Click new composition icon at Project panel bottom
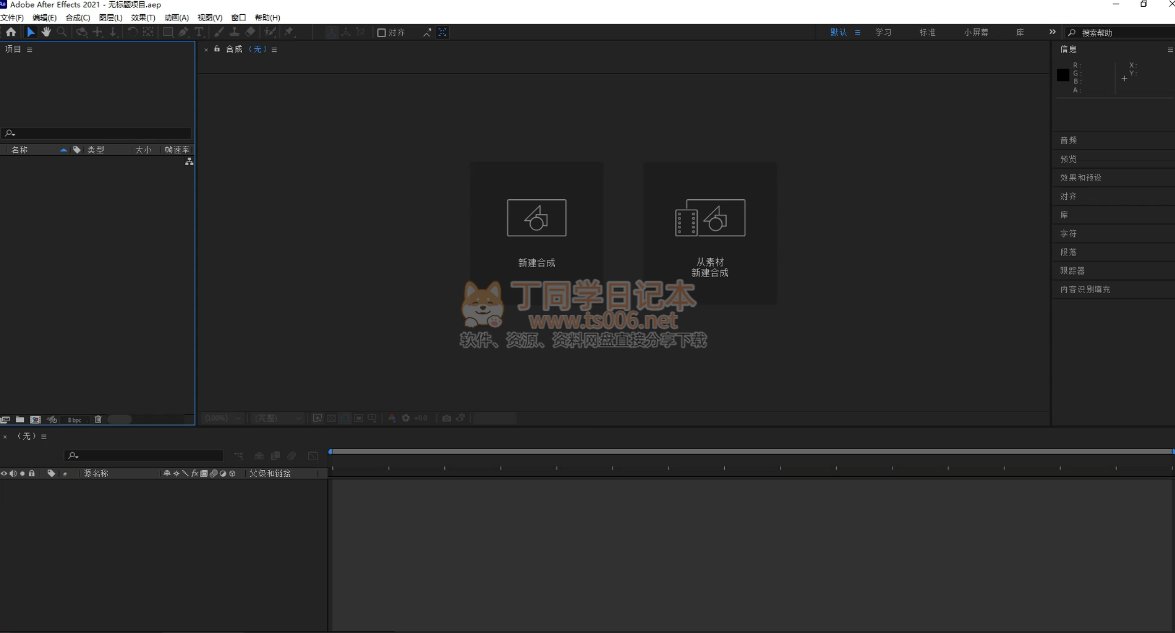Image resolution: width=1175 pixels, height=633 pixels. pyautogui.click(x=35, y=420)
